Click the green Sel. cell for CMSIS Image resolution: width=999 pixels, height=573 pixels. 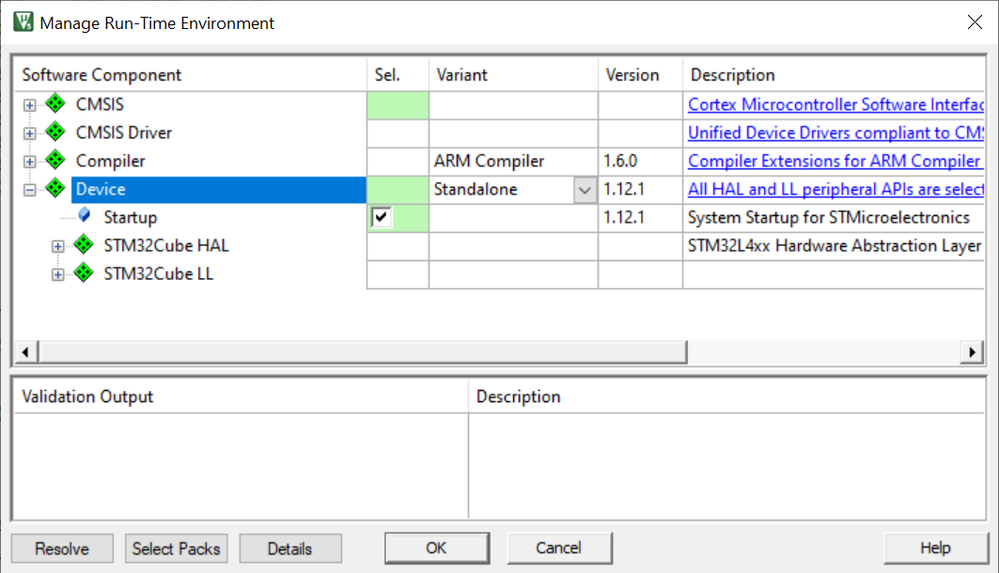(x=398, y=105)
